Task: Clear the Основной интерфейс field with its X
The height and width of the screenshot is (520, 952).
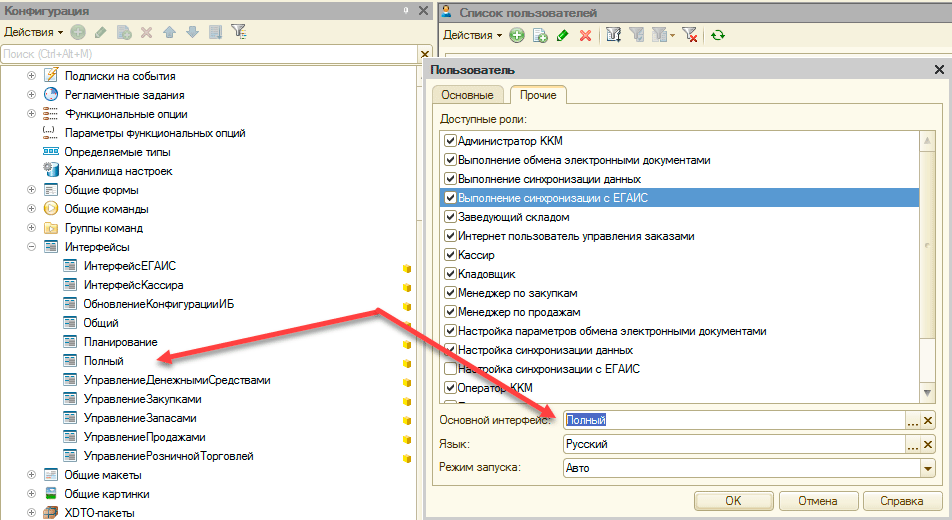Action: (x=928, y=420)
